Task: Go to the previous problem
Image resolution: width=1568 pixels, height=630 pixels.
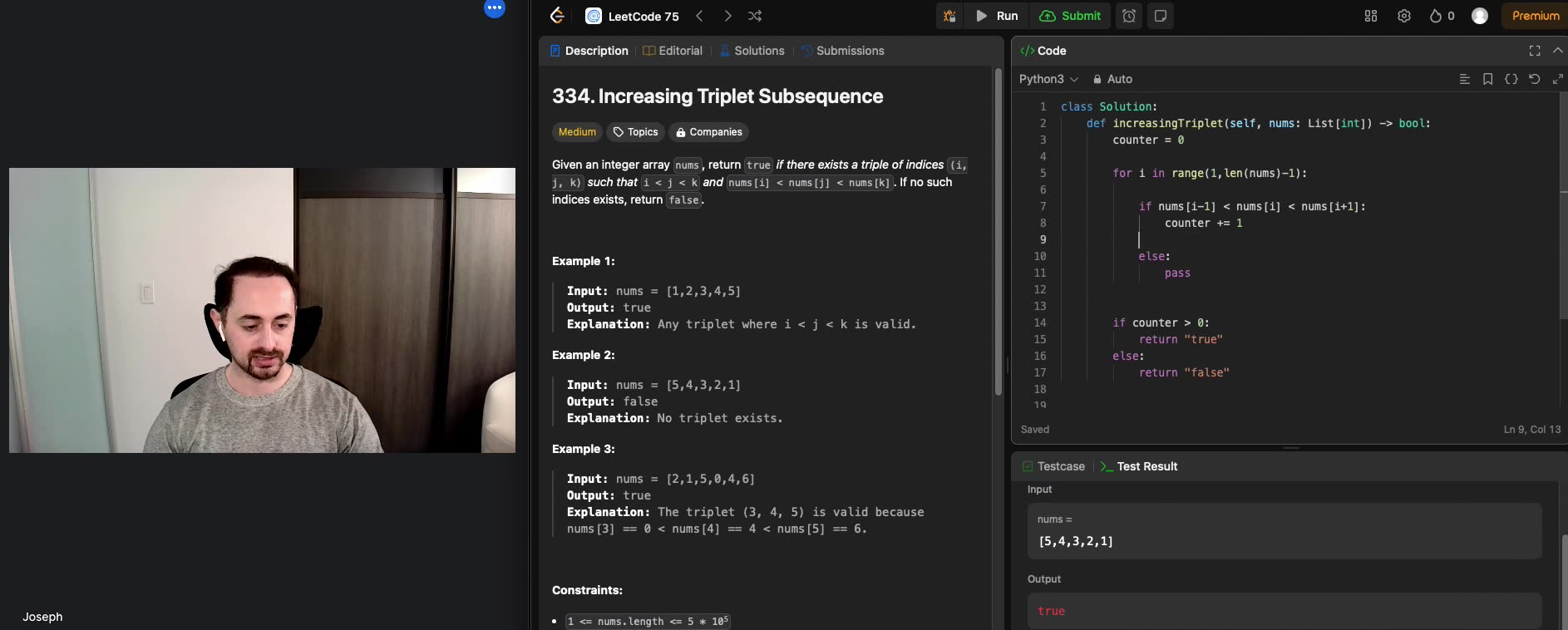Action: (700, 16)
